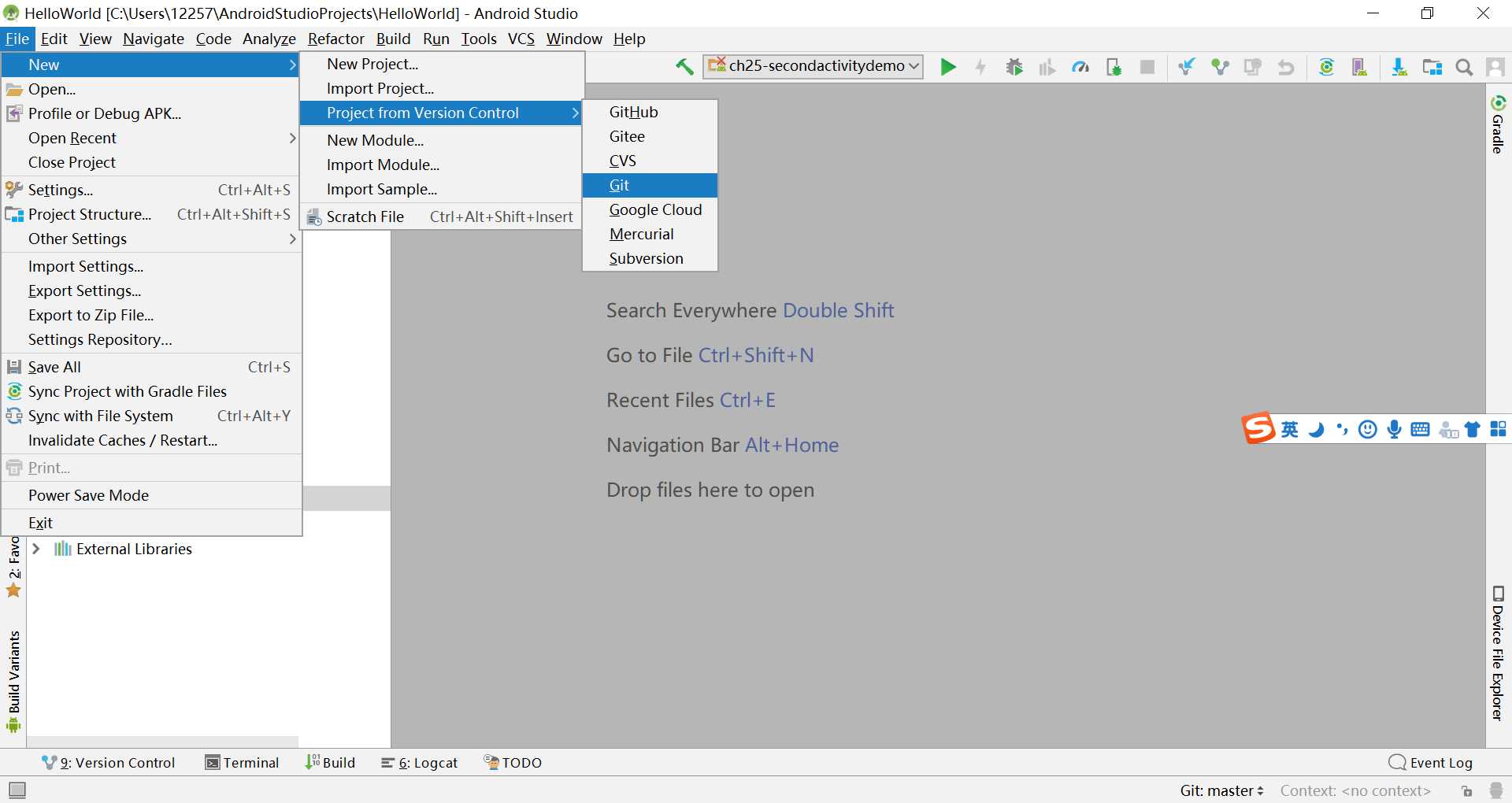Click the Sogou microphone voice input icon
1512x803 pixels.
pos(1394,429)
